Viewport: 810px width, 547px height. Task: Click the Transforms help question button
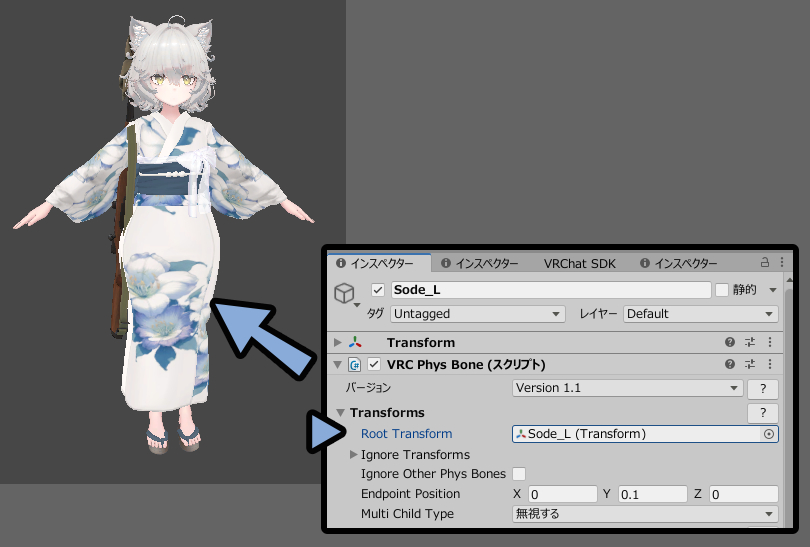pyautogui.click(x=762, y=413)
